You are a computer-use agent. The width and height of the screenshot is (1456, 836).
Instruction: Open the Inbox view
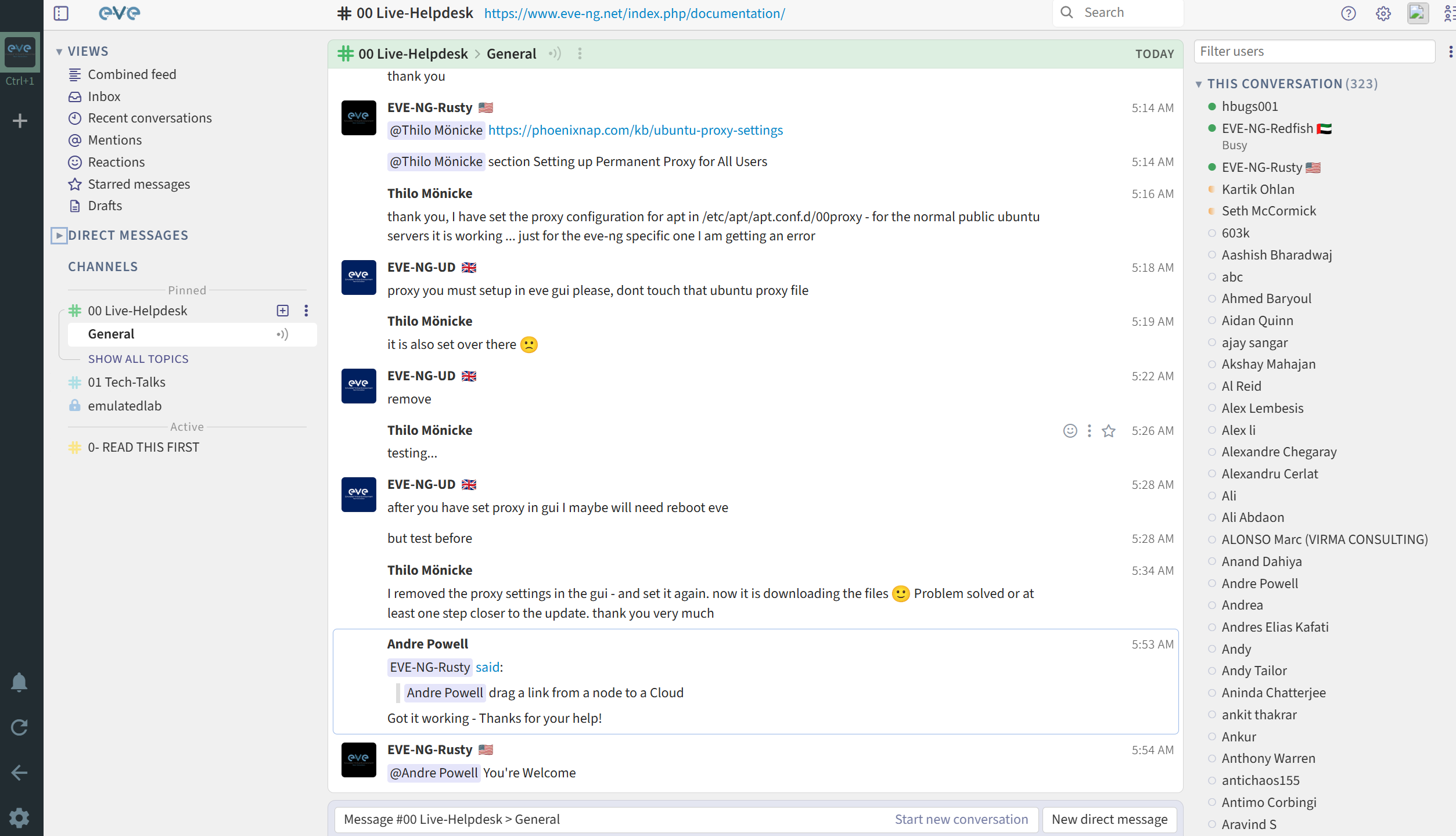click(104, 96)
